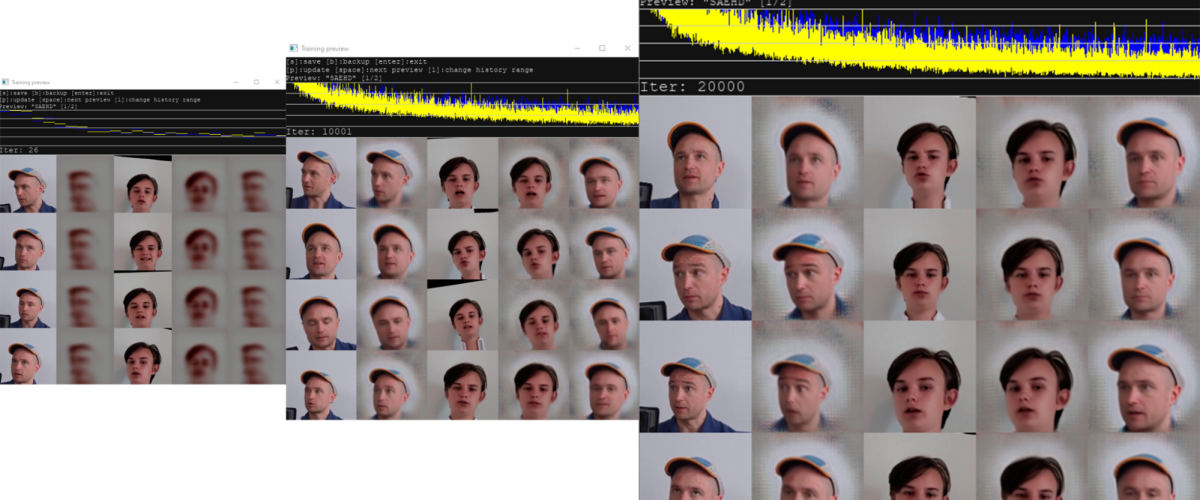Select the third-row cap man with closed eyes in the Iter 10001 window

[x=321, y=314]
